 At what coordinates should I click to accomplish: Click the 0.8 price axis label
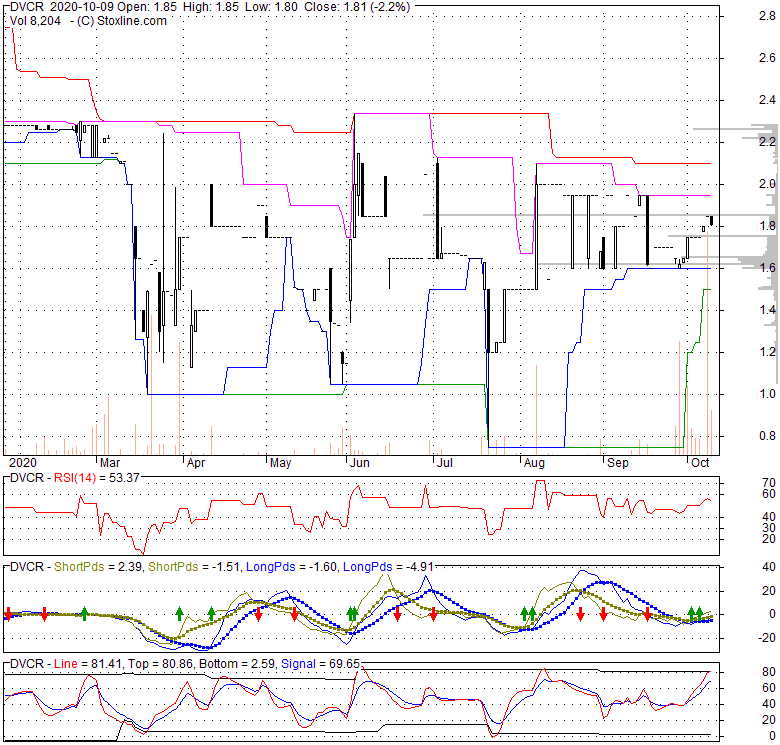pos(767,436)
